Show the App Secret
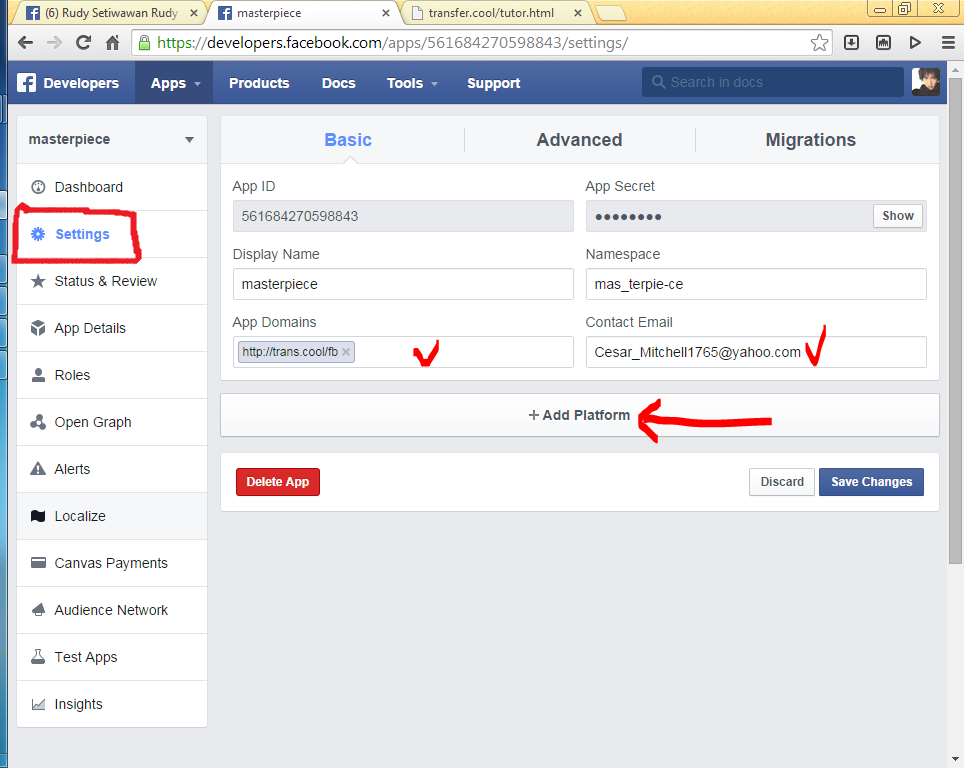Viewport: 964px width, 768px height. pyautogui.click(x=898, y=216)
